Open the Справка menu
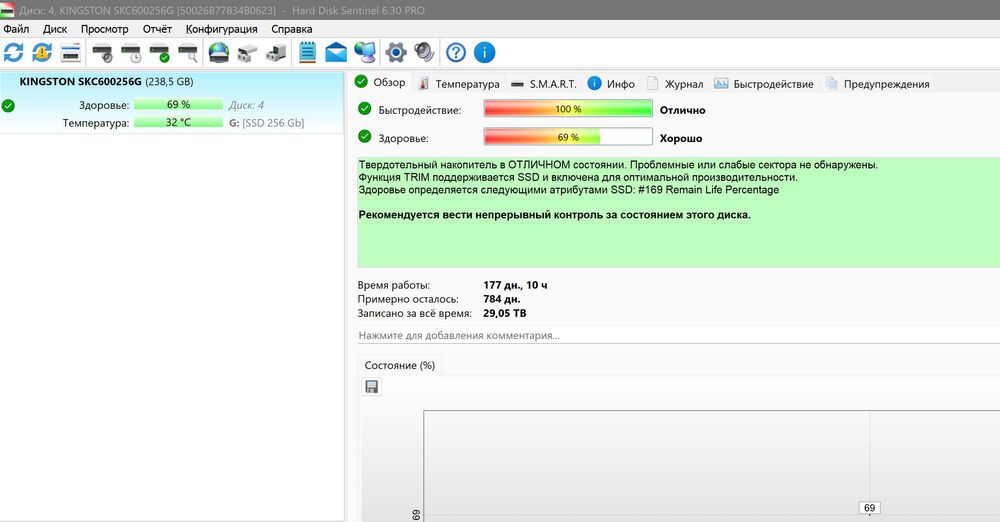The image size is (1000, 522). [x=291, y=29]
